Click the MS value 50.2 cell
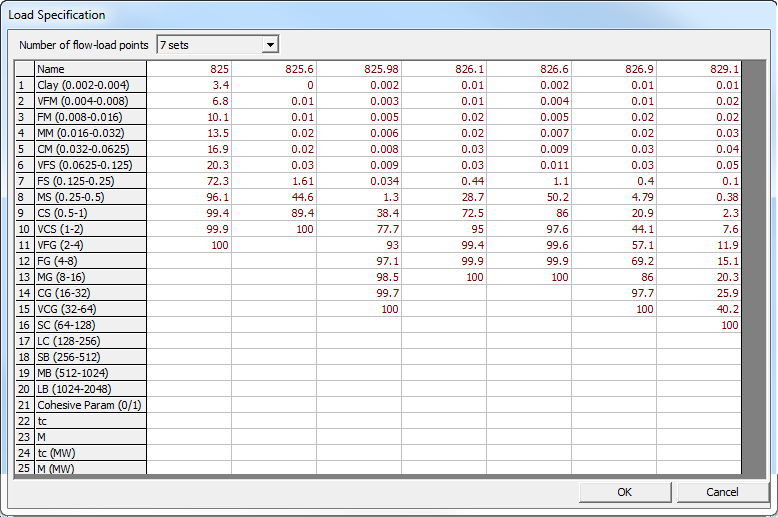Viewport: 778px width, 517px height. point(529,197)
